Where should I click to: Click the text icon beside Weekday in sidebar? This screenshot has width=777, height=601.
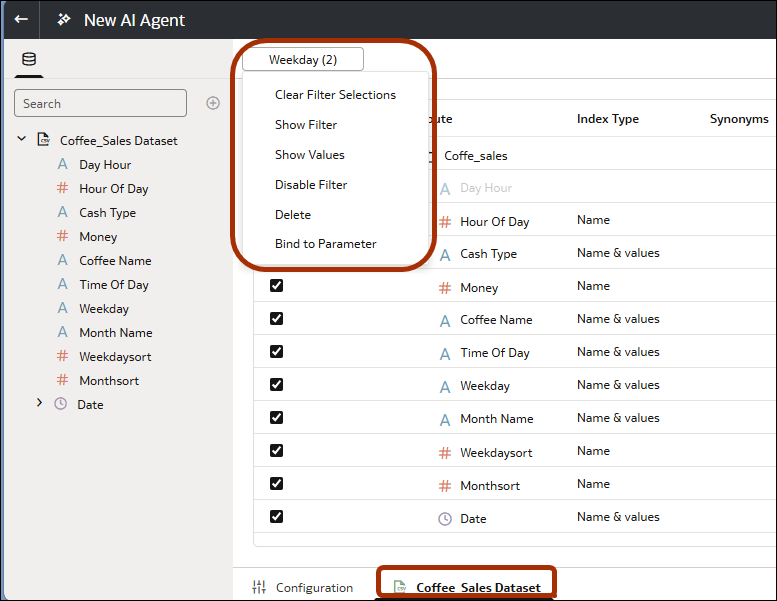tap(62, 308)
